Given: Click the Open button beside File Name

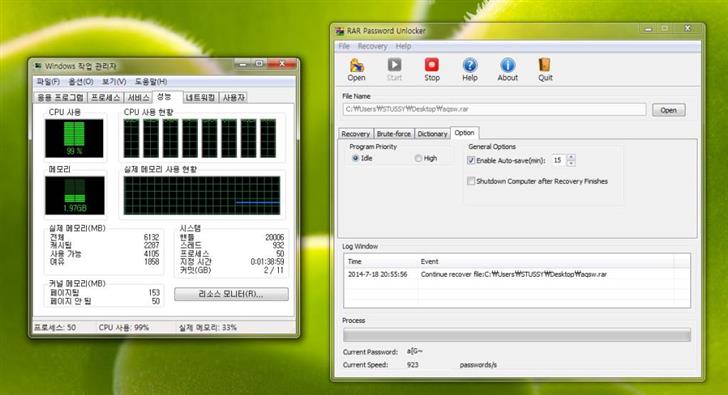Looking at the screenshot, I should point(669,110).
